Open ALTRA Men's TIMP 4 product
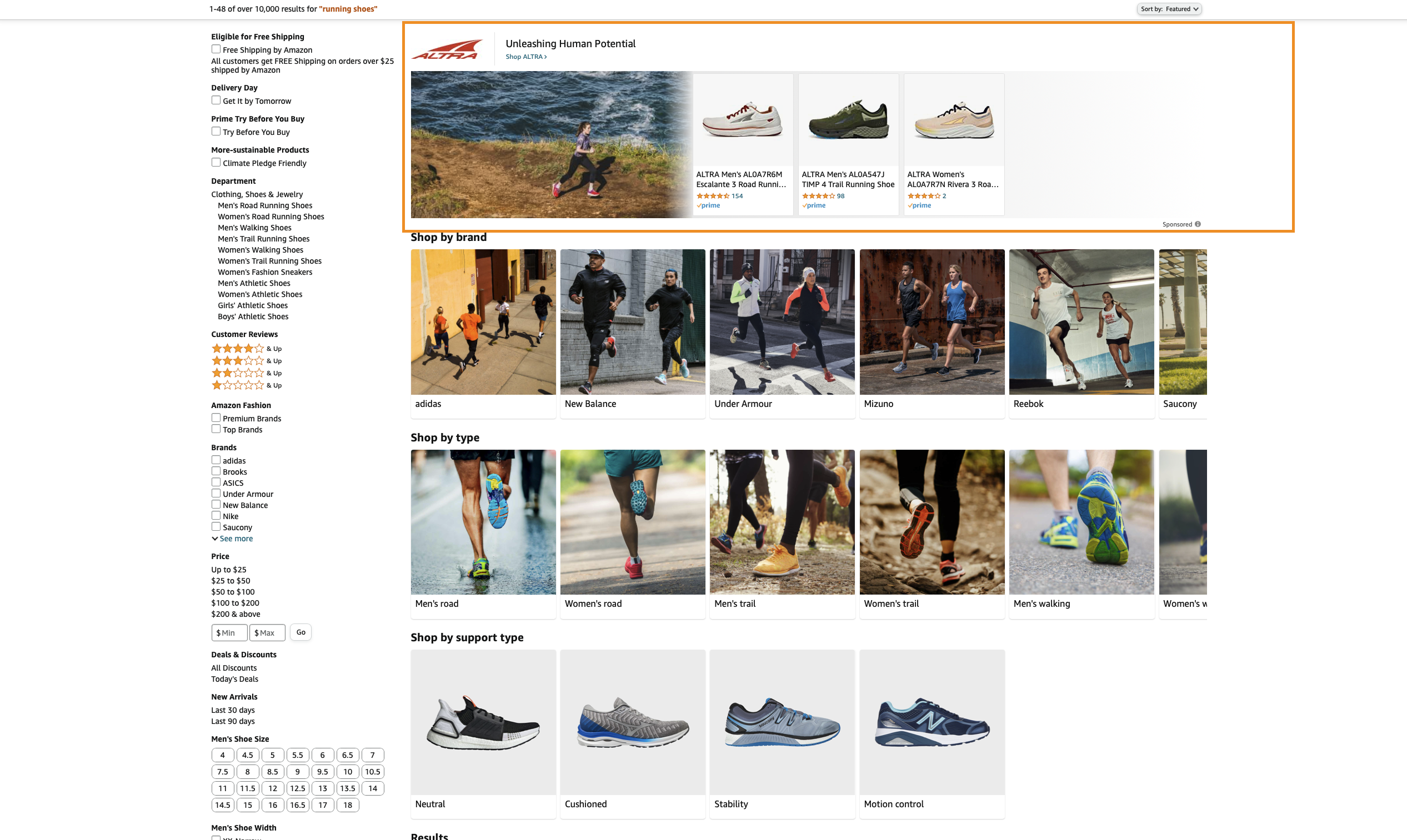 tap(848, 144)
